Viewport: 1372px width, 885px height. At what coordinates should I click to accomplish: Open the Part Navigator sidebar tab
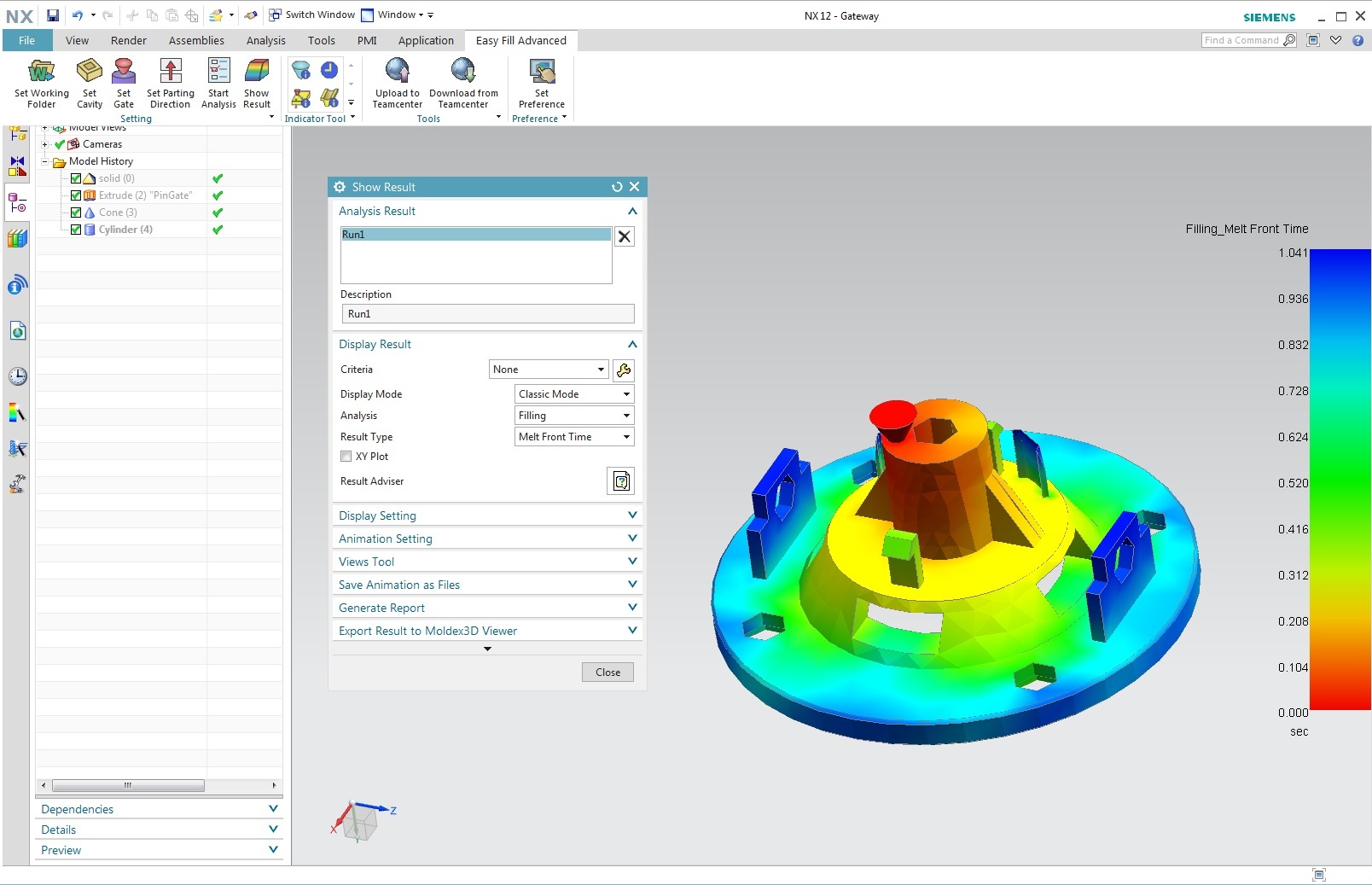[x=17, y=203]
